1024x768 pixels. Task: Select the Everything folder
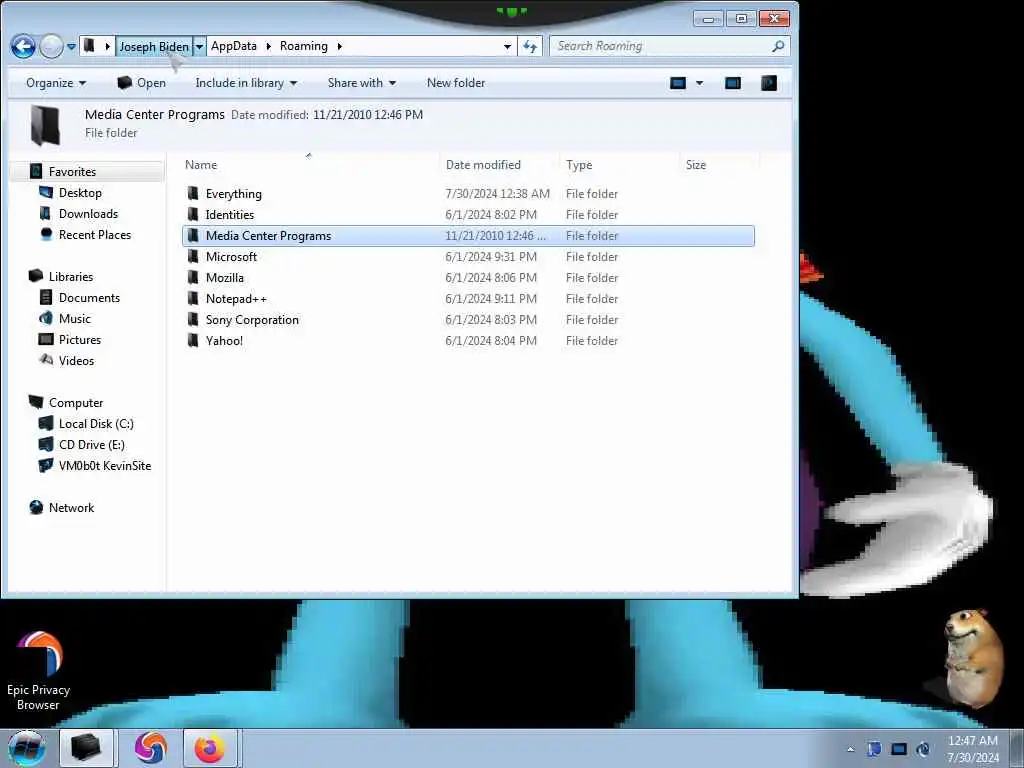[x=233, y=194]
